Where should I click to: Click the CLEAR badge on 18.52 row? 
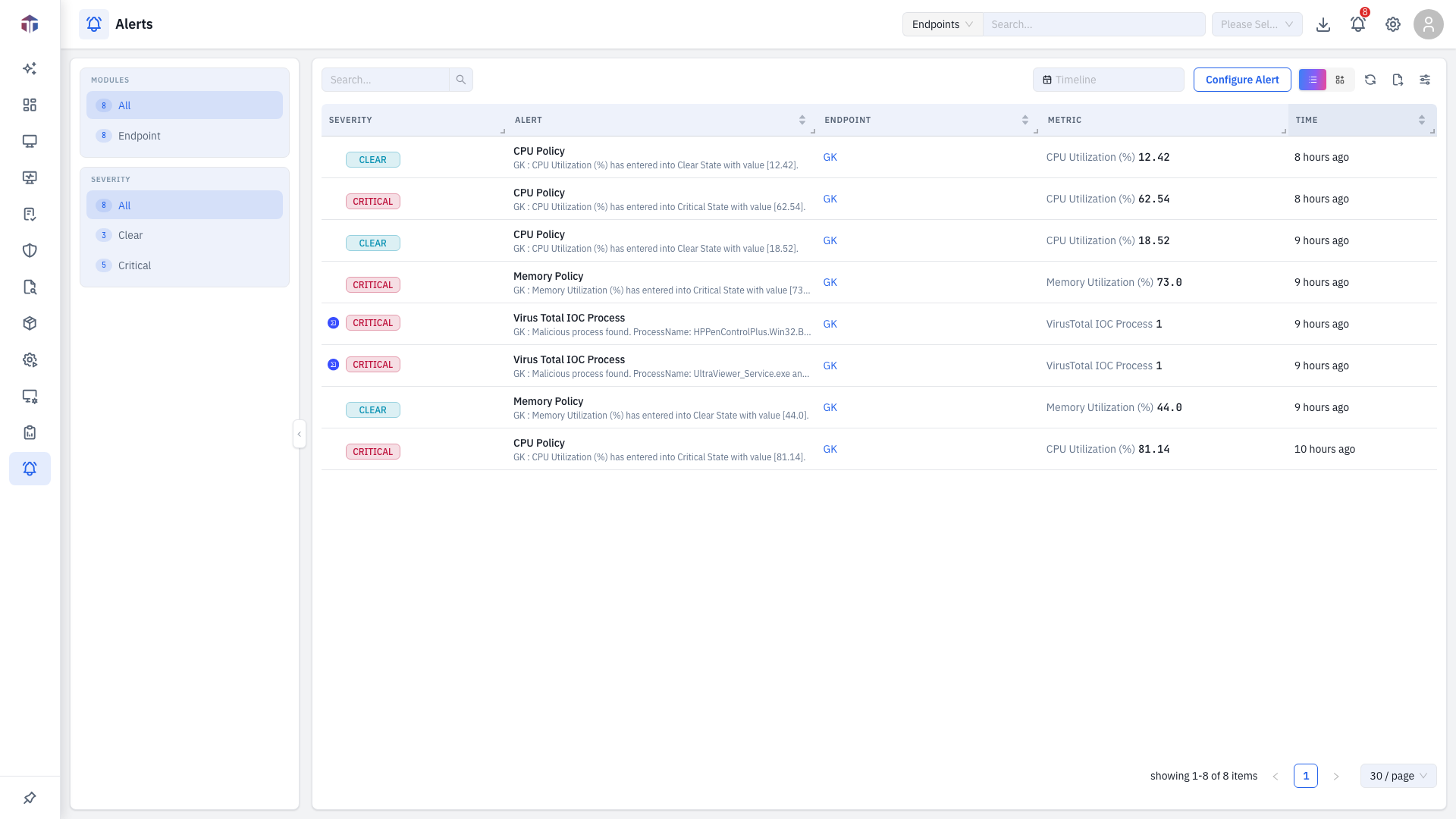point(373,243)
